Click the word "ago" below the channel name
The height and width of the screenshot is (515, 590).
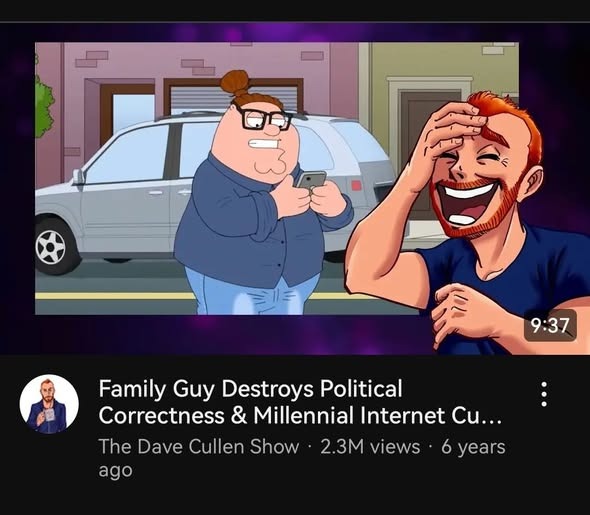[x=115, y=470]
